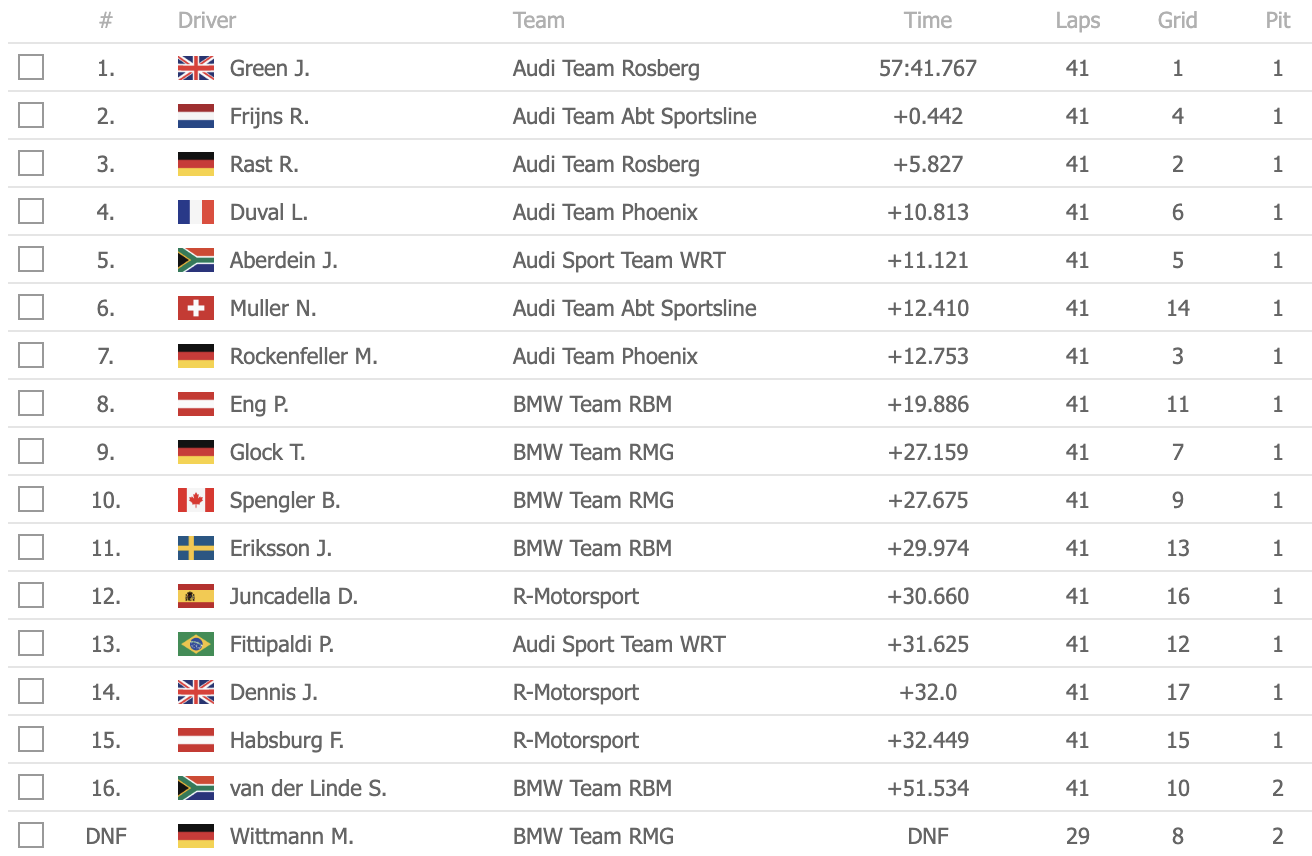
Task: Toggle the checkbox beside Glock T.
Action: pos(31,452)
